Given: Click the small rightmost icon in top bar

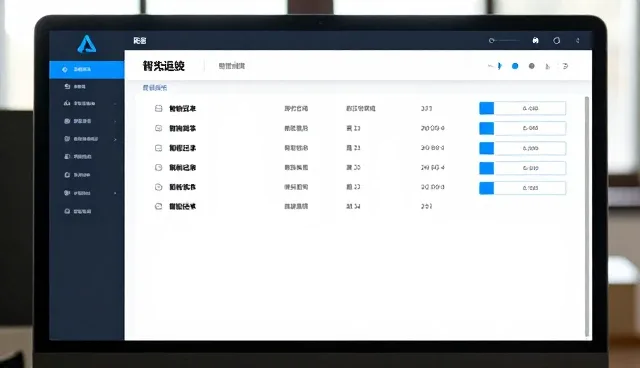Looking at the screenshot, I should tap(578, 40).
